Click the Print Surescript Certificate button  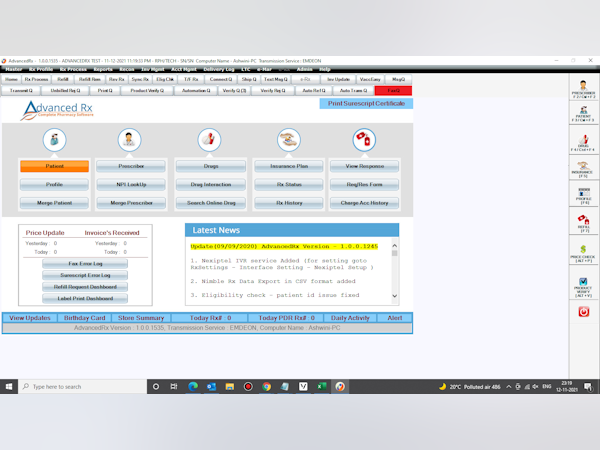pos(366,104)
